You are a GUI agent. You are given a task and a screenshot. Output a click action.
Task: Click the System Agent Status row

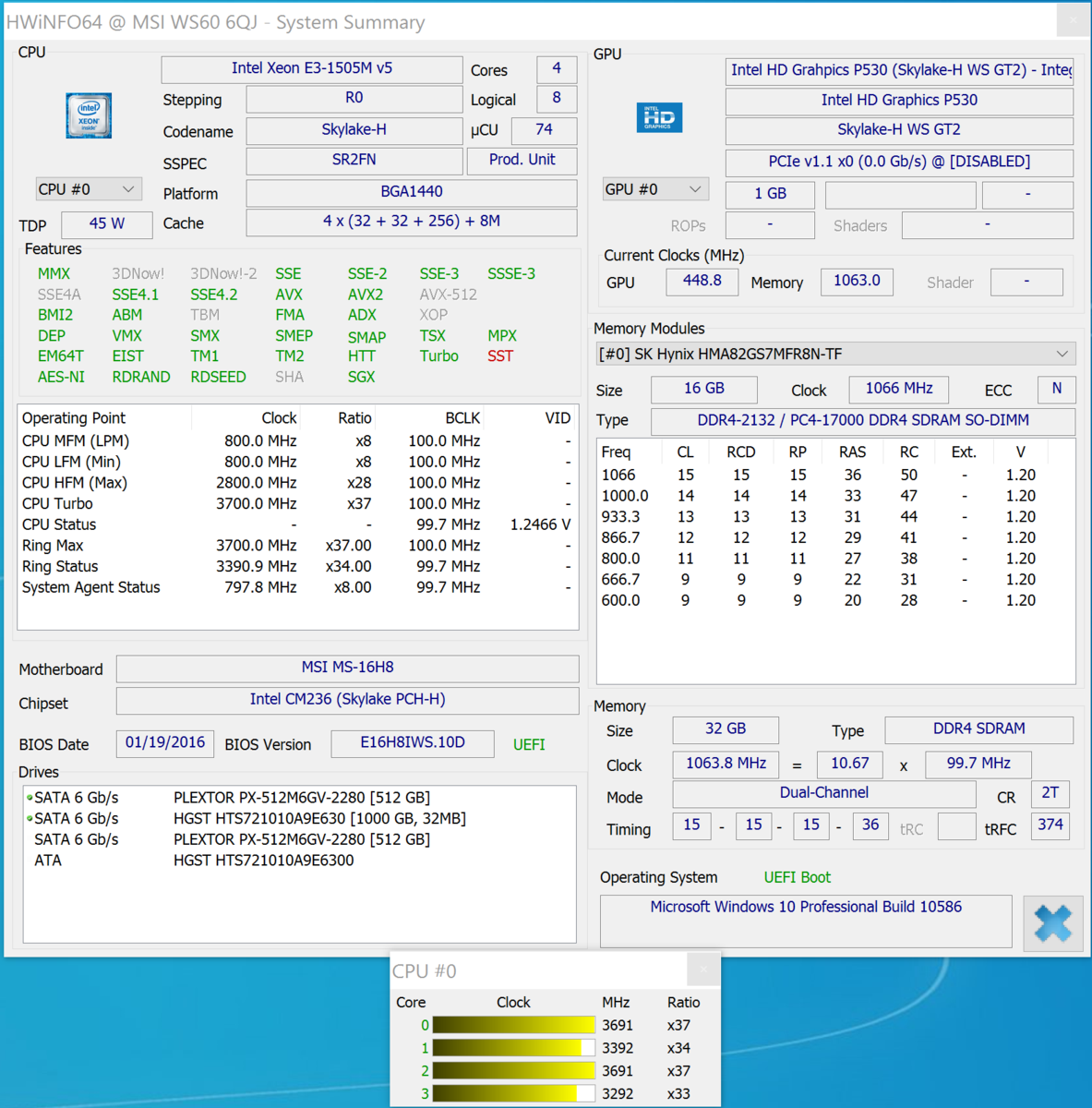(x=296, y=587)
